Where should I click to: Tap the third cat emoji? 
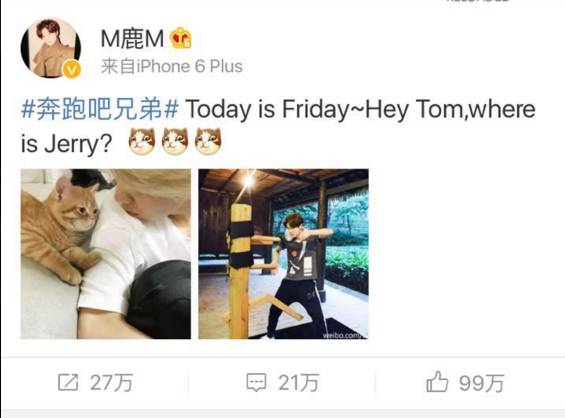(x=208, y=141)
